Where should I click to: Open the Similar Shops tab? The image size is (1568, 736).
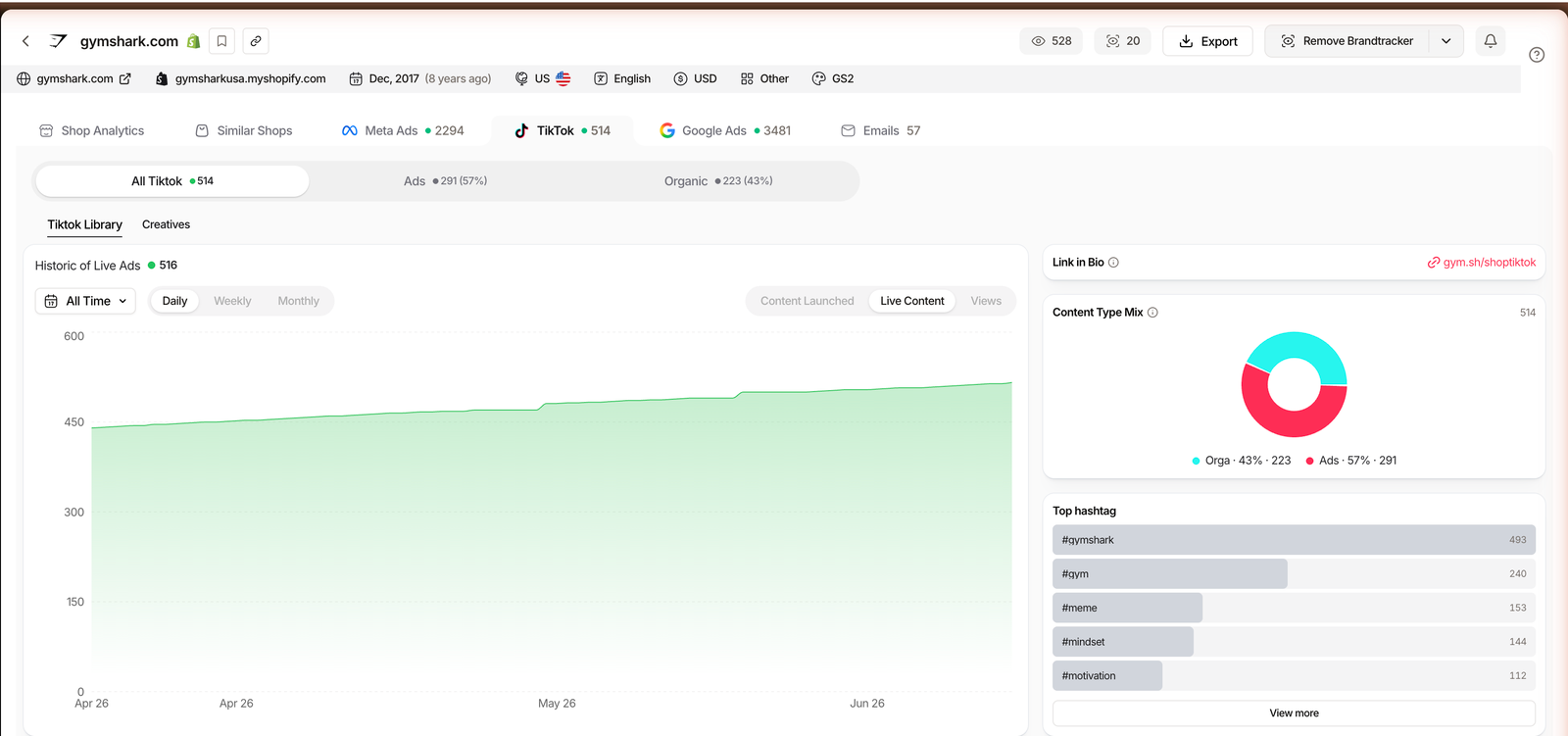click(x=244, y=130)
